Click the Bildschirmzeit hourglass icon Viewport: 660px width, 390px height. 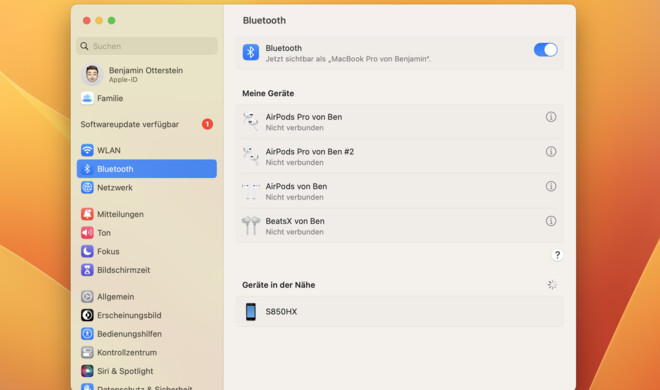pos(87,270)
